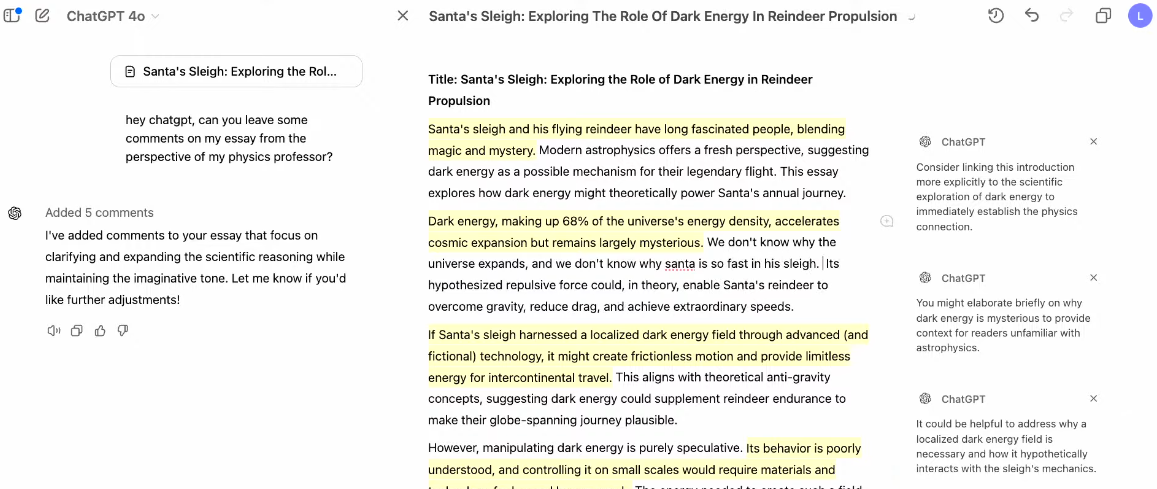Copy canvas content using copy icon

pos(1103,16)
